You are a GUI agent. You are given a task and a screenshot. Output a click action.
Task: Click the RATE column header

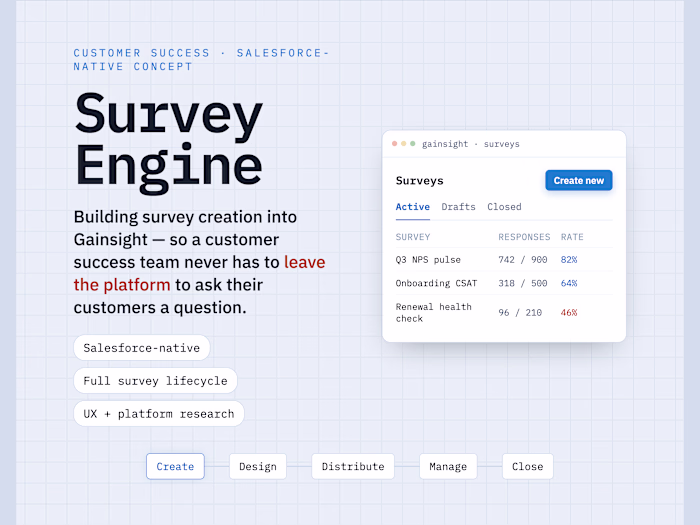572,237
